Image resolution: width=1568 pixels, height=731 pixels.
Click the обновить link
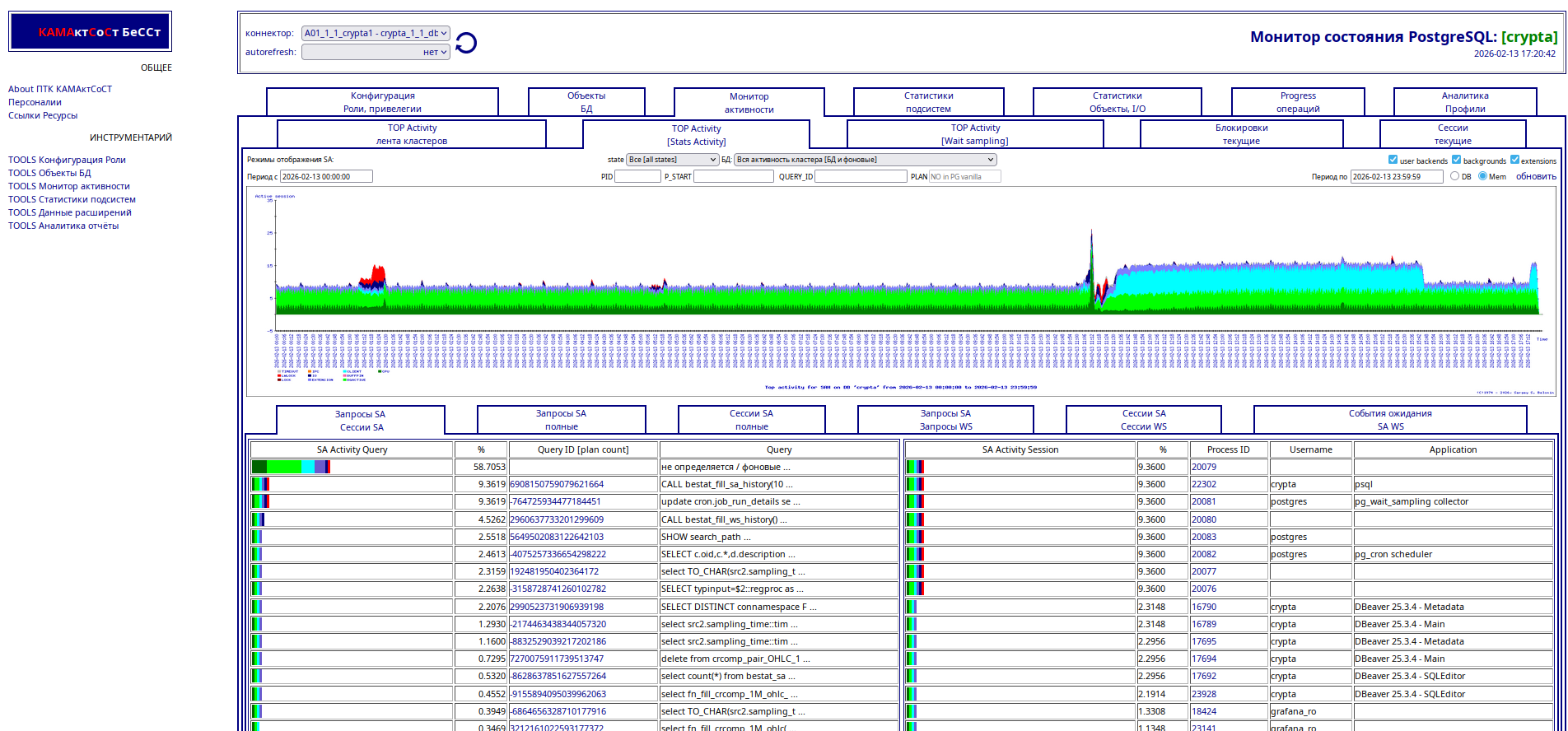click(x=1536, y=176)
